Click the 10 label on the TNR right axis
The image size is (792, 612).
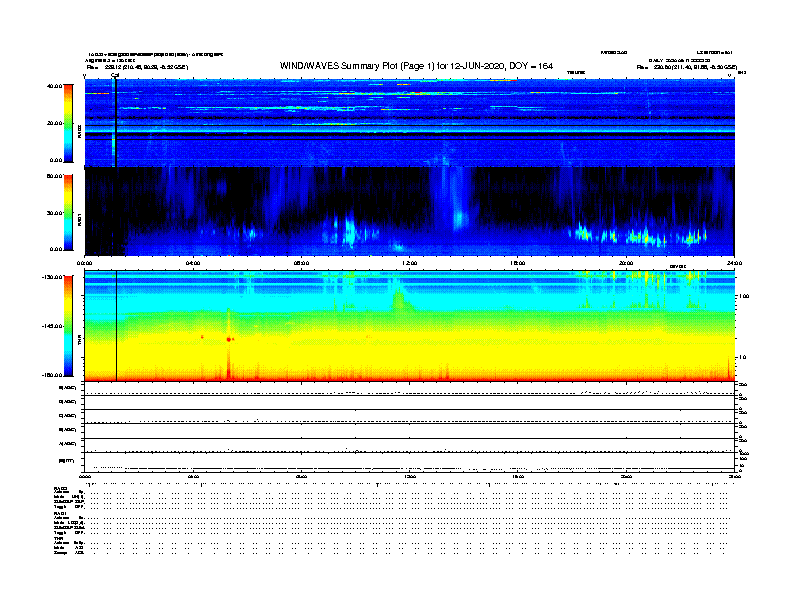click(x=742, y=357)
